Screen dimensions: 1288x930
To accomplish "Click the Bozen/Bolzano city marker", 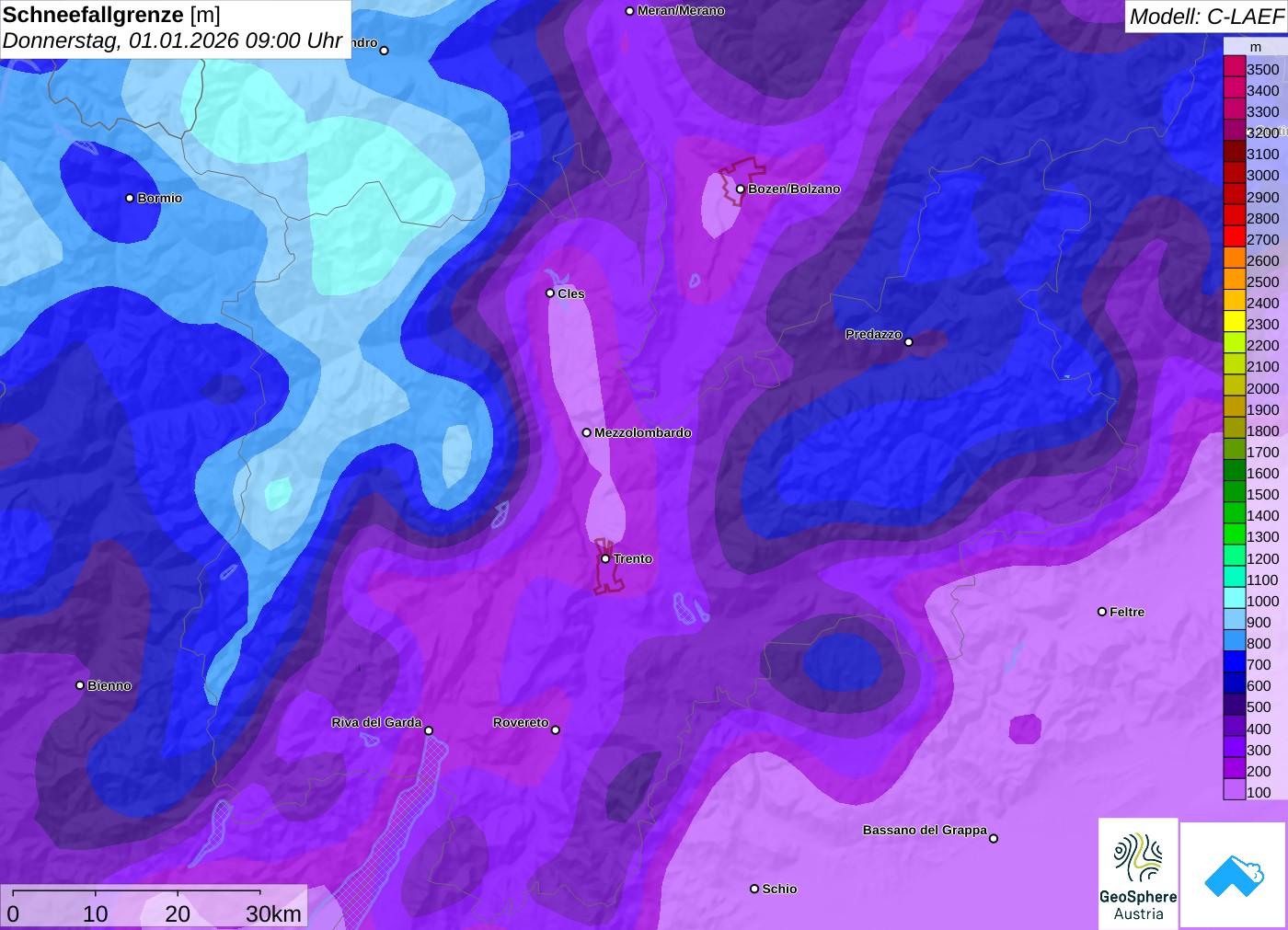I will pyautogui.click(x=740, y=189).
